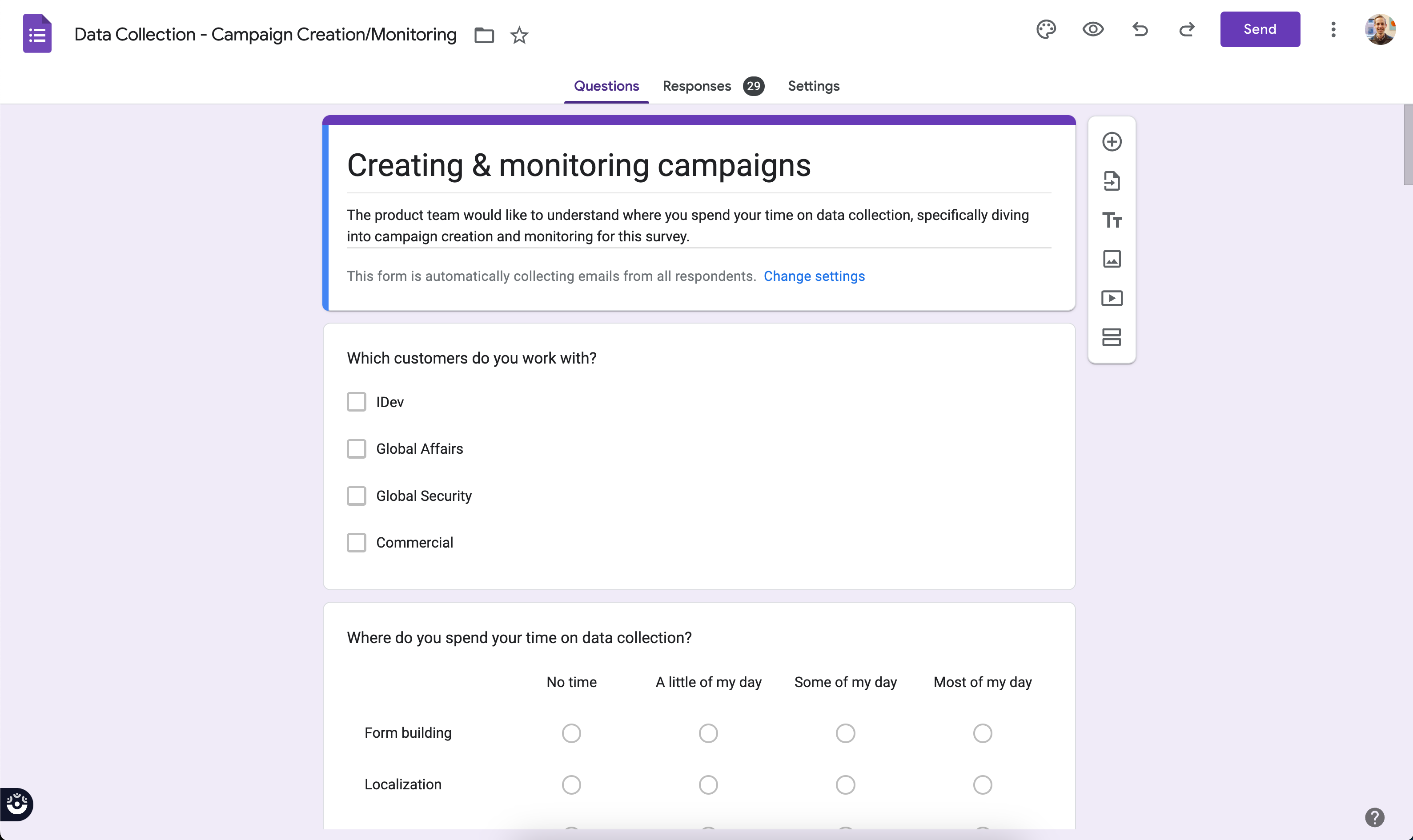Add a new section to the form
1413x840 pixels.
pos(1111,337)
